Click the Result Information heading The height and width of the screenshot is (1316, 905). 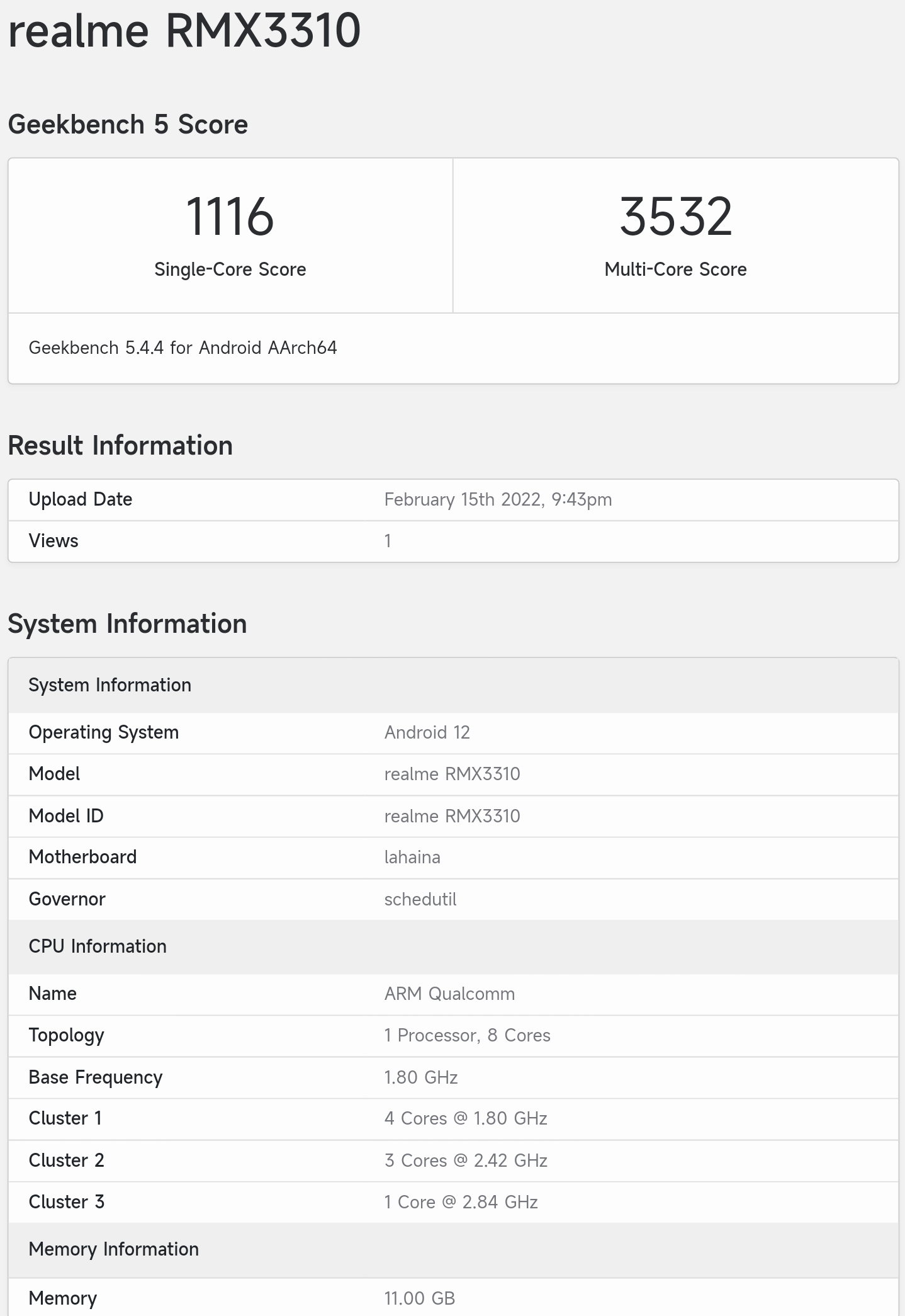tap(120, 446)
